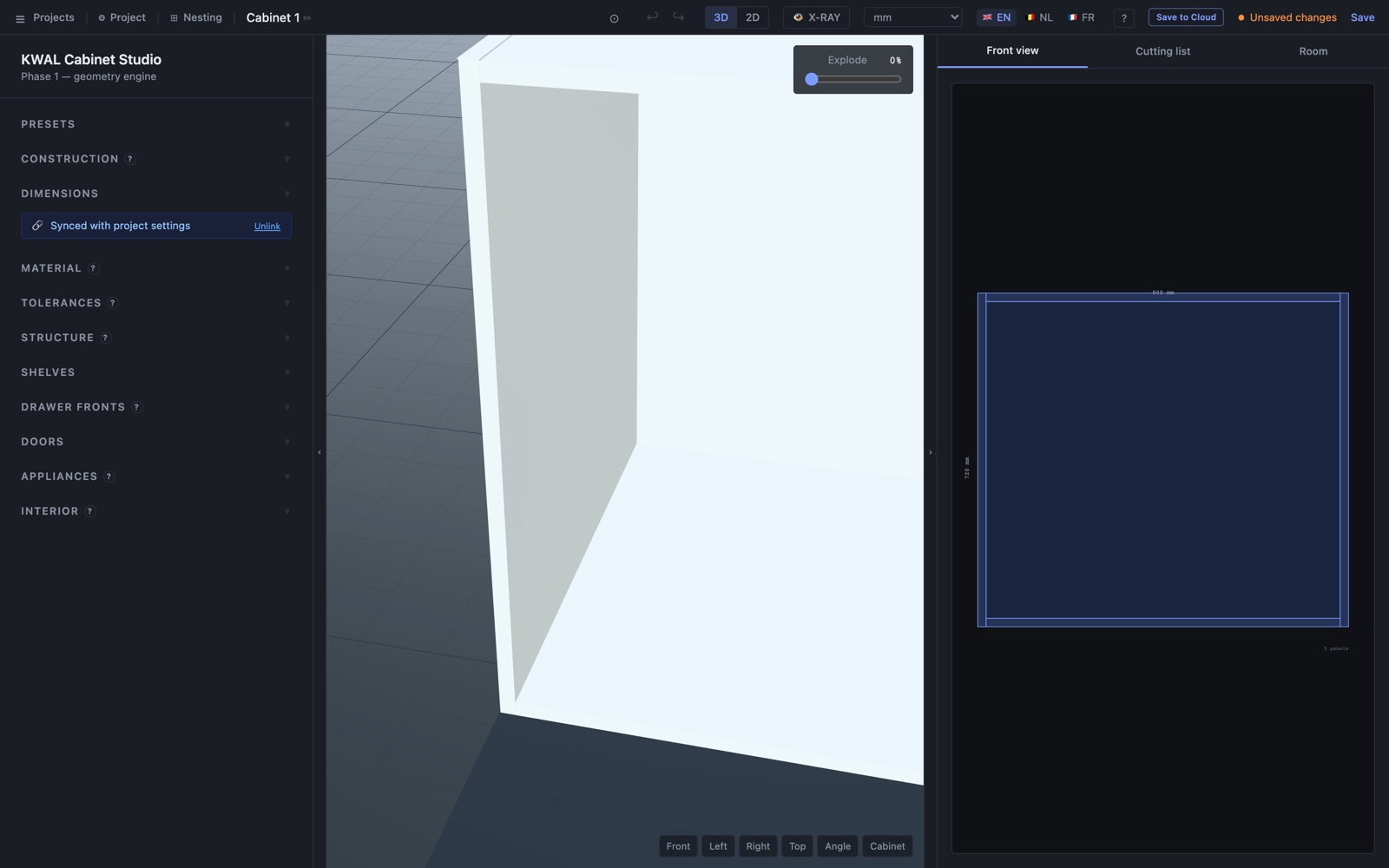Image resolution: width=1389 pixels, height=868 pixels.
Task: Click the rename pencil icon beside Cabinet 1
Action: (307, 18)
